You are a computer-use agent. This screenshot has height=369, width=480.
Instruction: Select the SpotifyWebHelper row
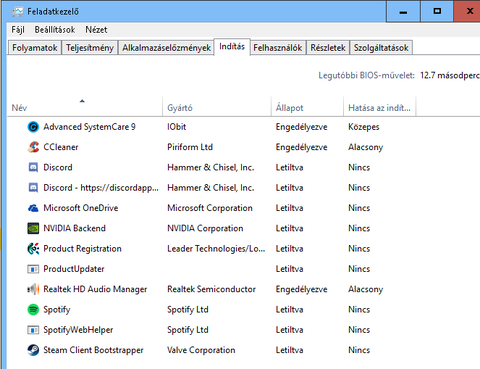243,330
